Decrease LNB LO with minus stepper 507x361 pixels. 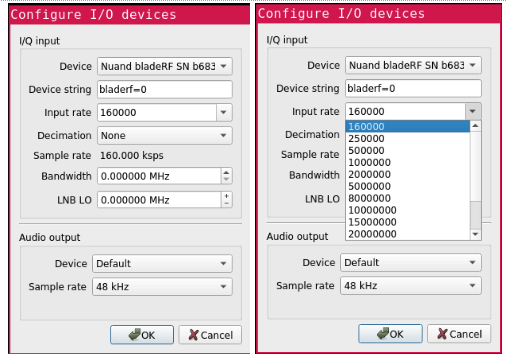click(227, 203)
